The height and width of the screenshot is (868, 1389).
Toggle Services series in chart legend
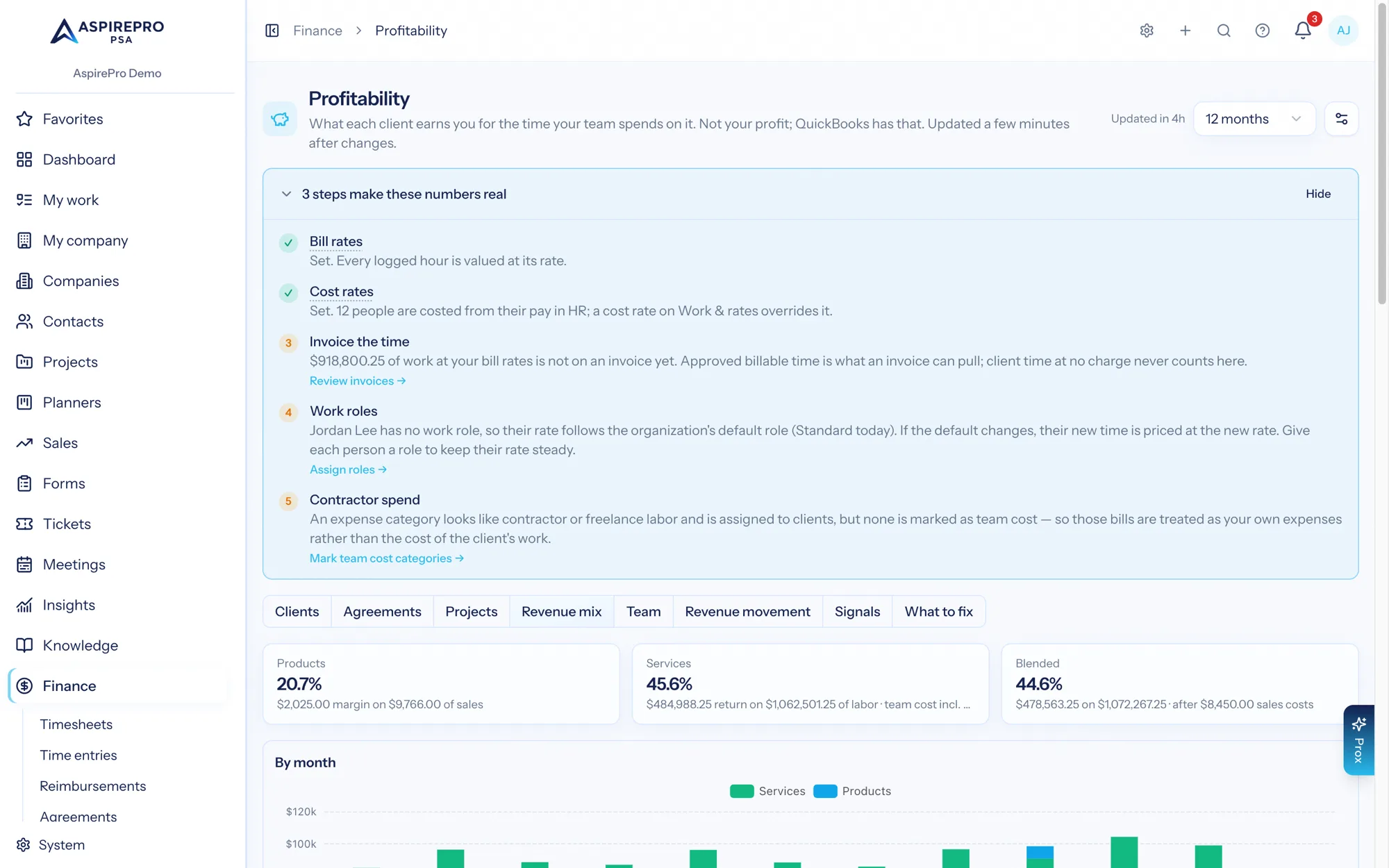point(767,791)
